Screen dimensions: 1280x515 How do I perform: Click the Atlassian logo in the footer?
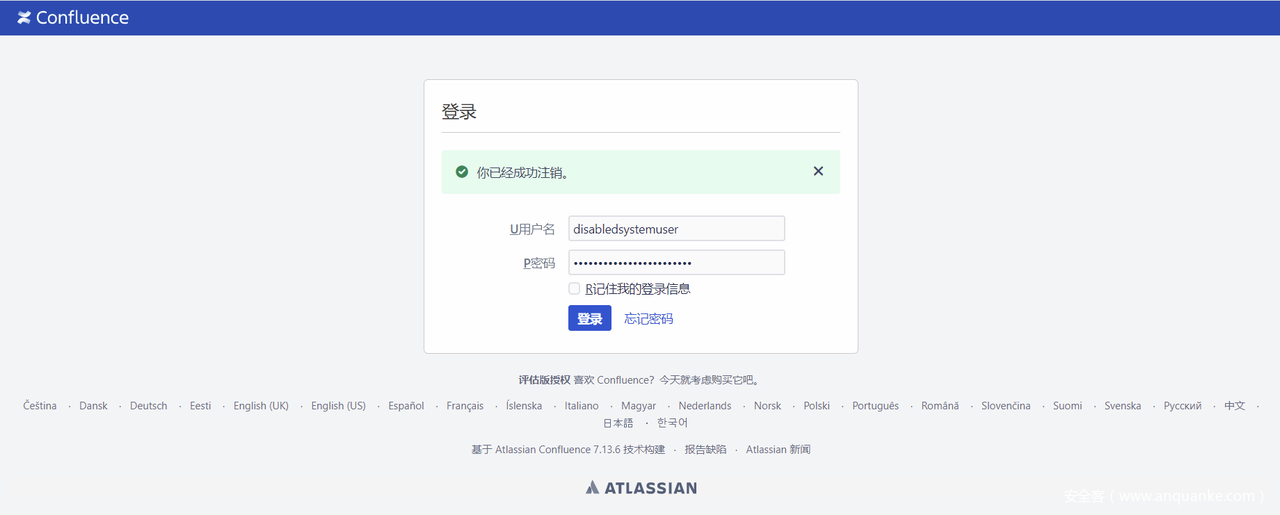click(x=641, y=488)
